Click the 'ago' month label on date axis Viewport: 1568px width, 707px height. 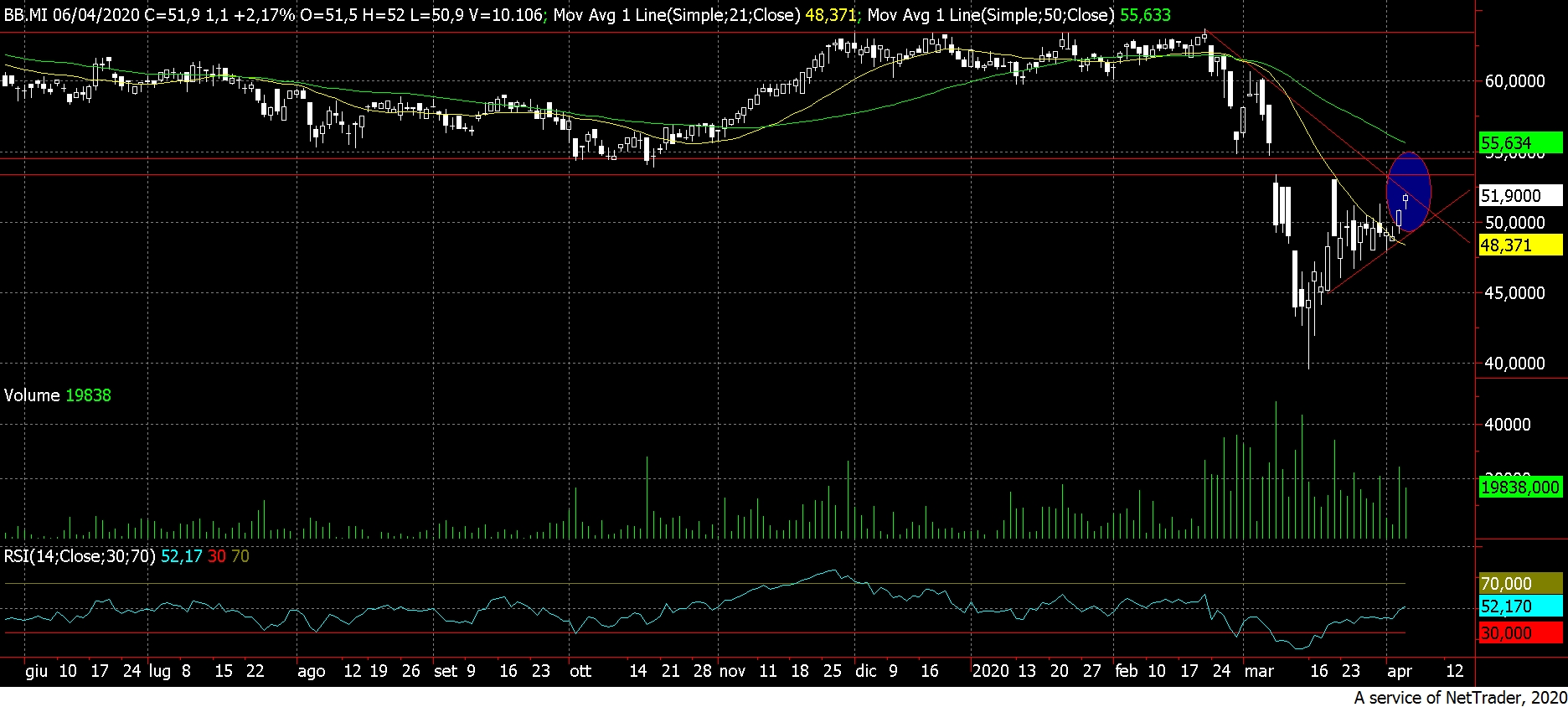coord(312,671)
